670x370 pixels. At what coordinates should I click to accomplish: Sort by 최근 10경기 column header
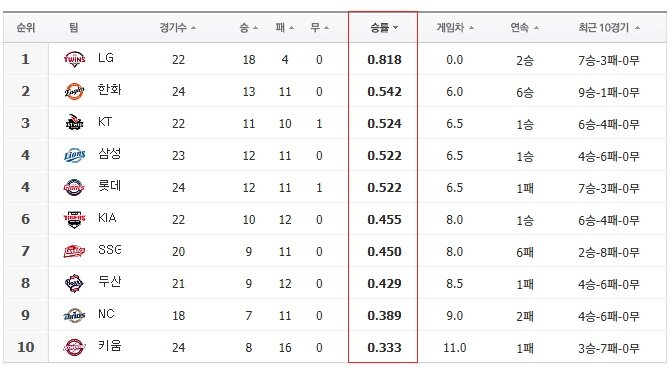(608, 28)
